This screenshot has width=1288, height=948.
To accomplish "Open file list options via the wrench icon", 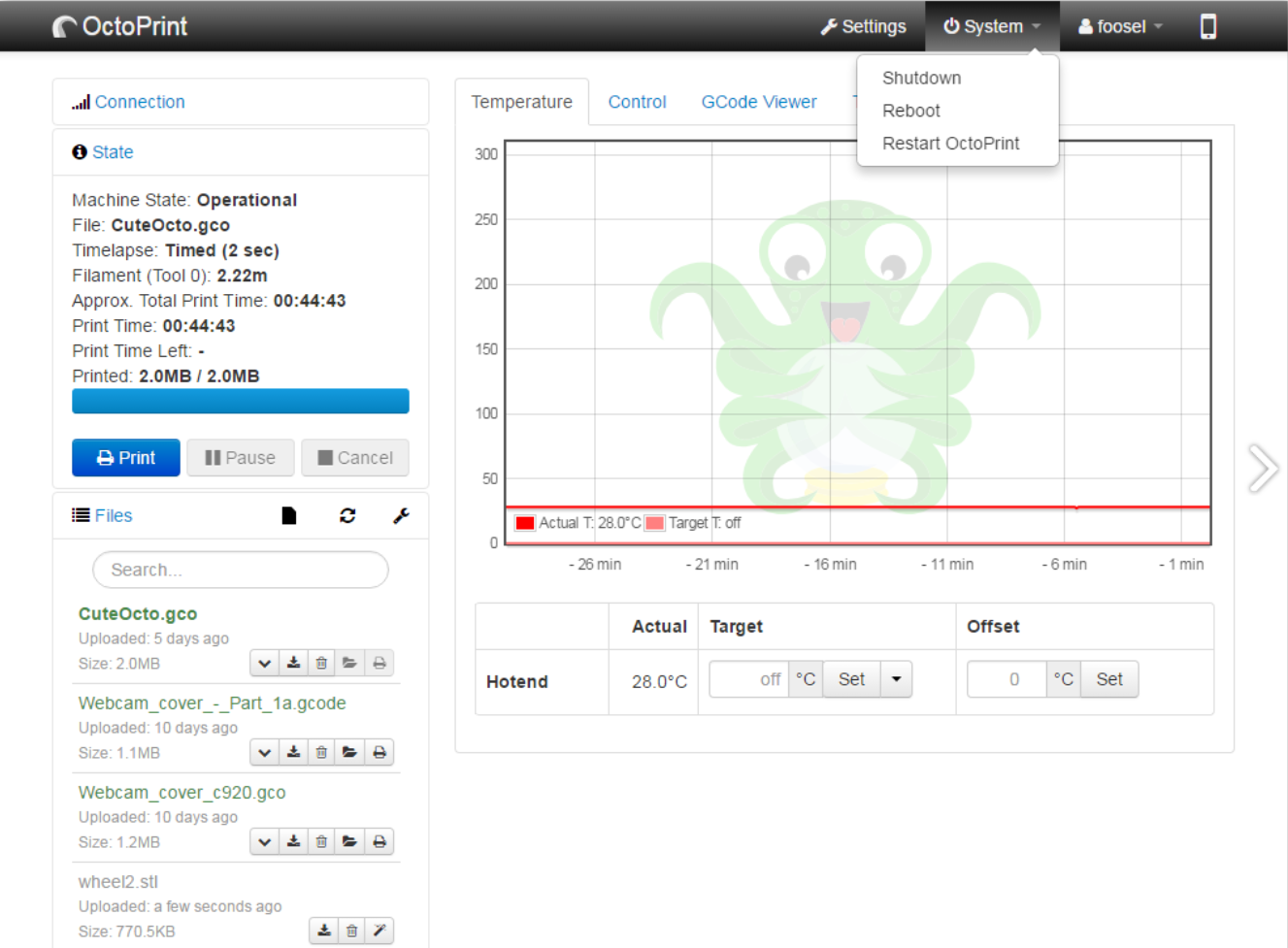I will pyautogui.click(x=401, y=515).
